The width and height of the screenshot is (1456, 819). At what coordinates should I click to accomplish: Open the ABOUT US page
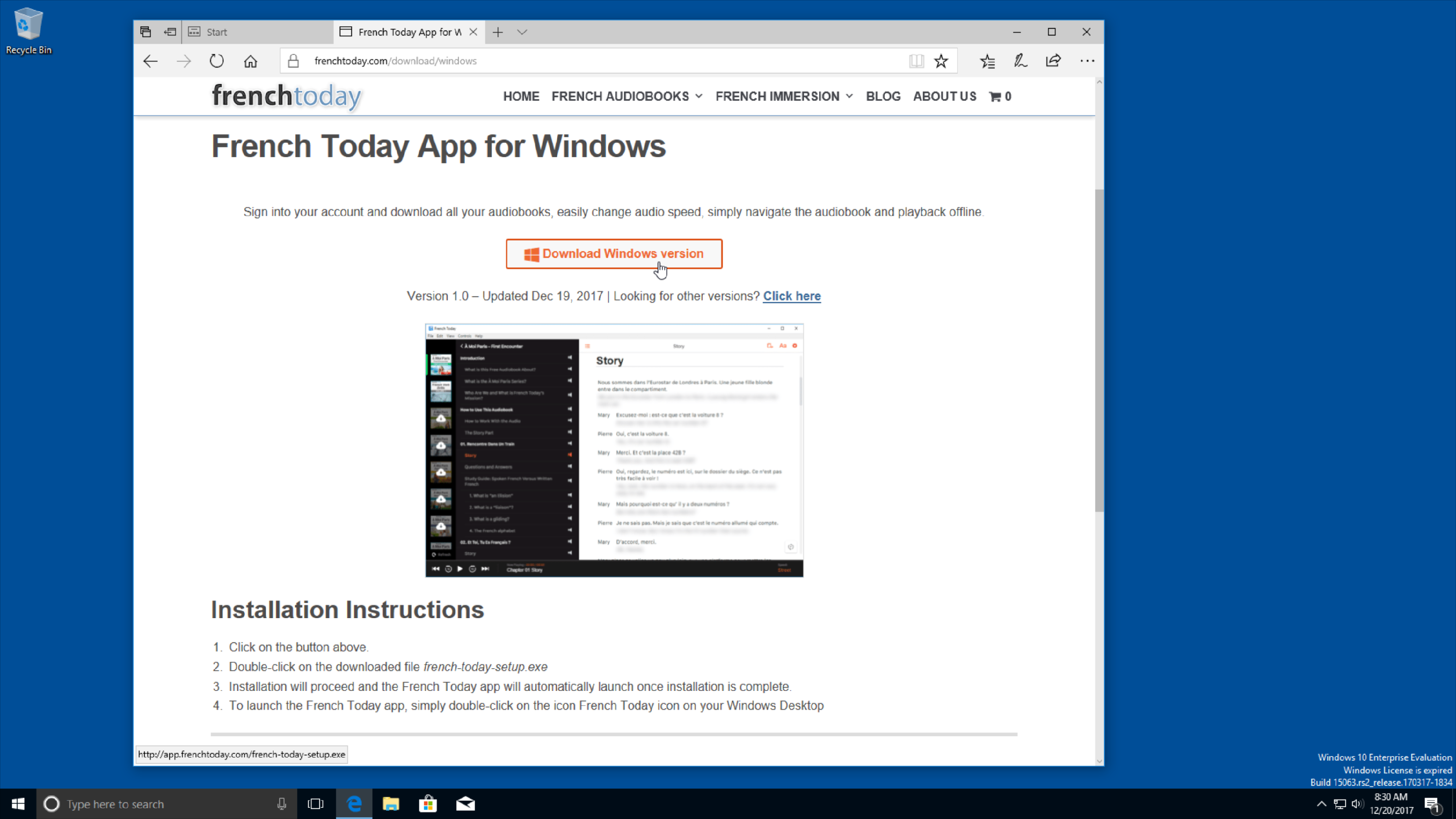click(944, 96)
